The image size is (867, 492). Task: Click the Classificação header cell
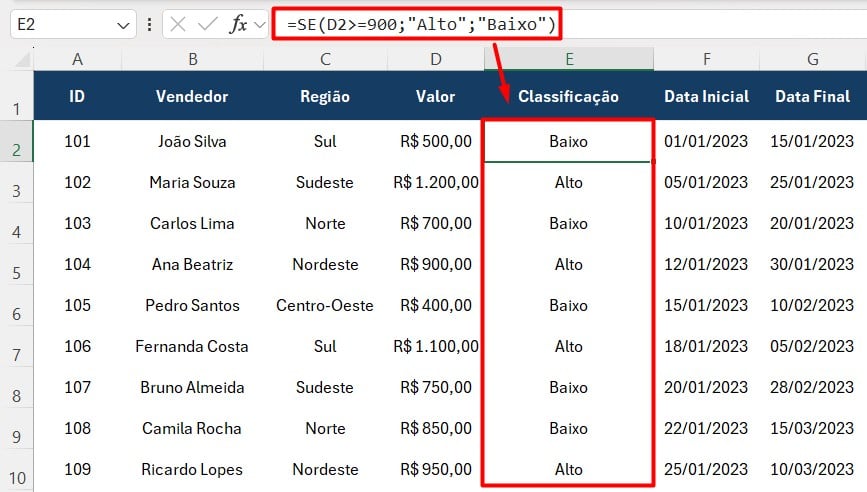(x=569, y=96)
